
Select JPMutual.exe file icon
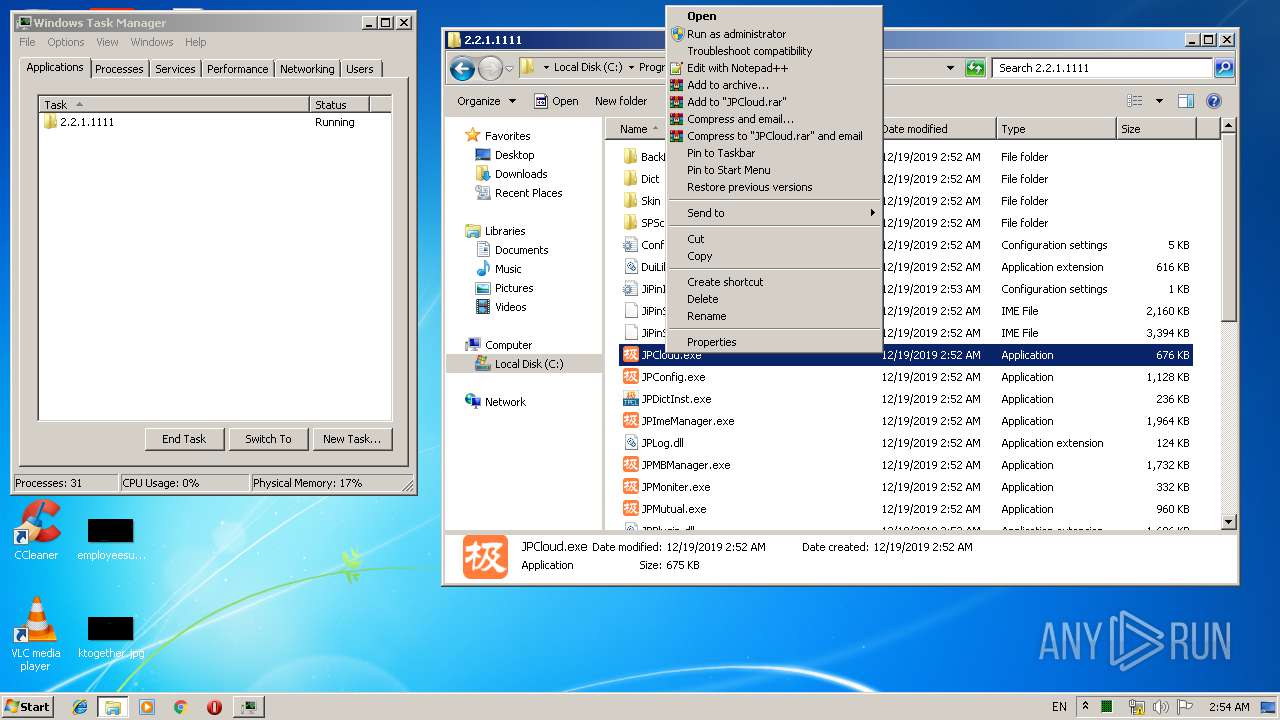[x=630, y=509]
